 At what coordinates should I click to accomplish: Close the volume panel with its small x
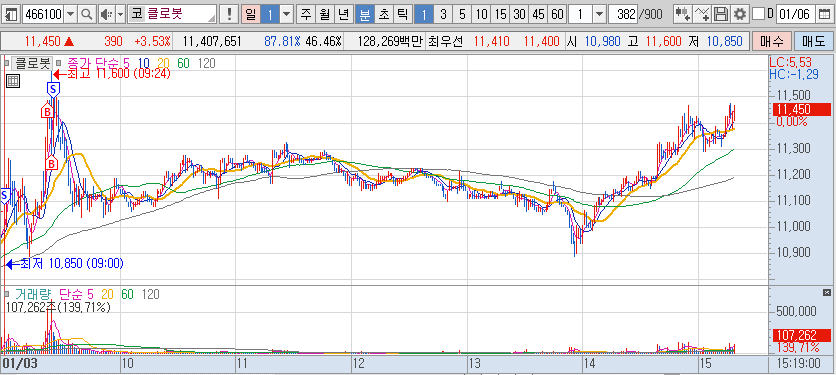click(x=827, y=293)
